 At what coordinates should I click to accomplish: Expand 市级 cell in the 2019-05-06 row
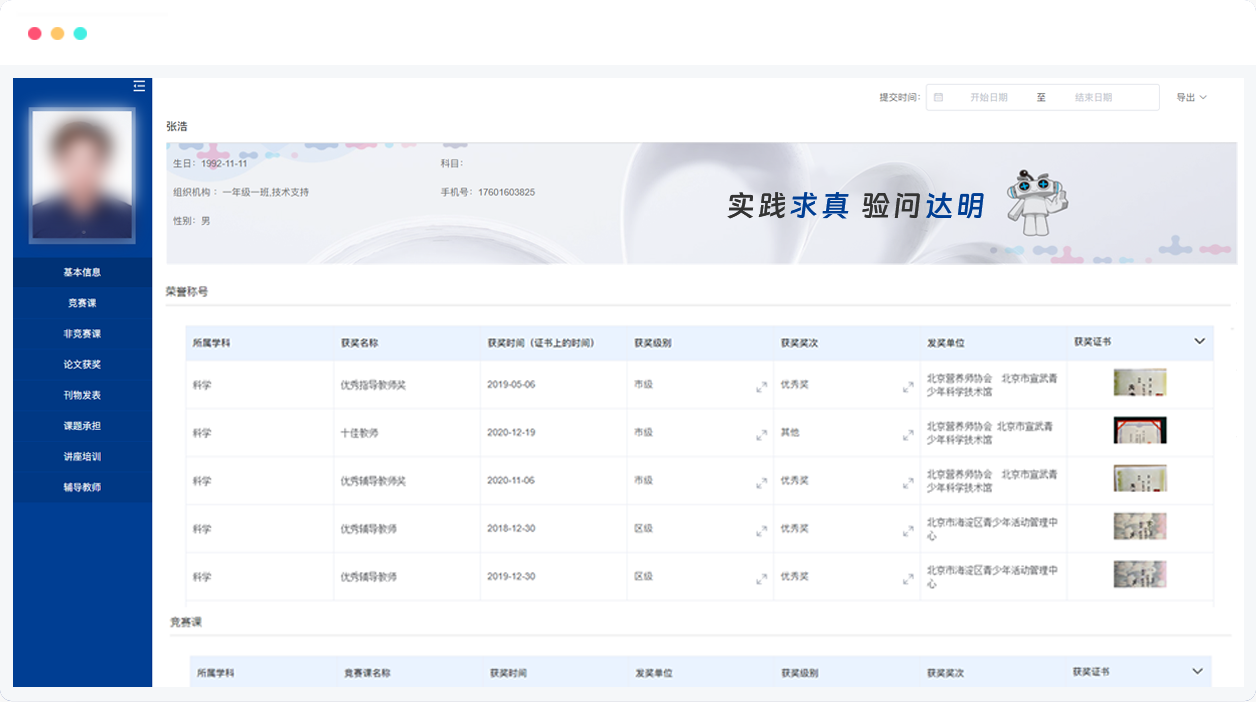[762, 387]
